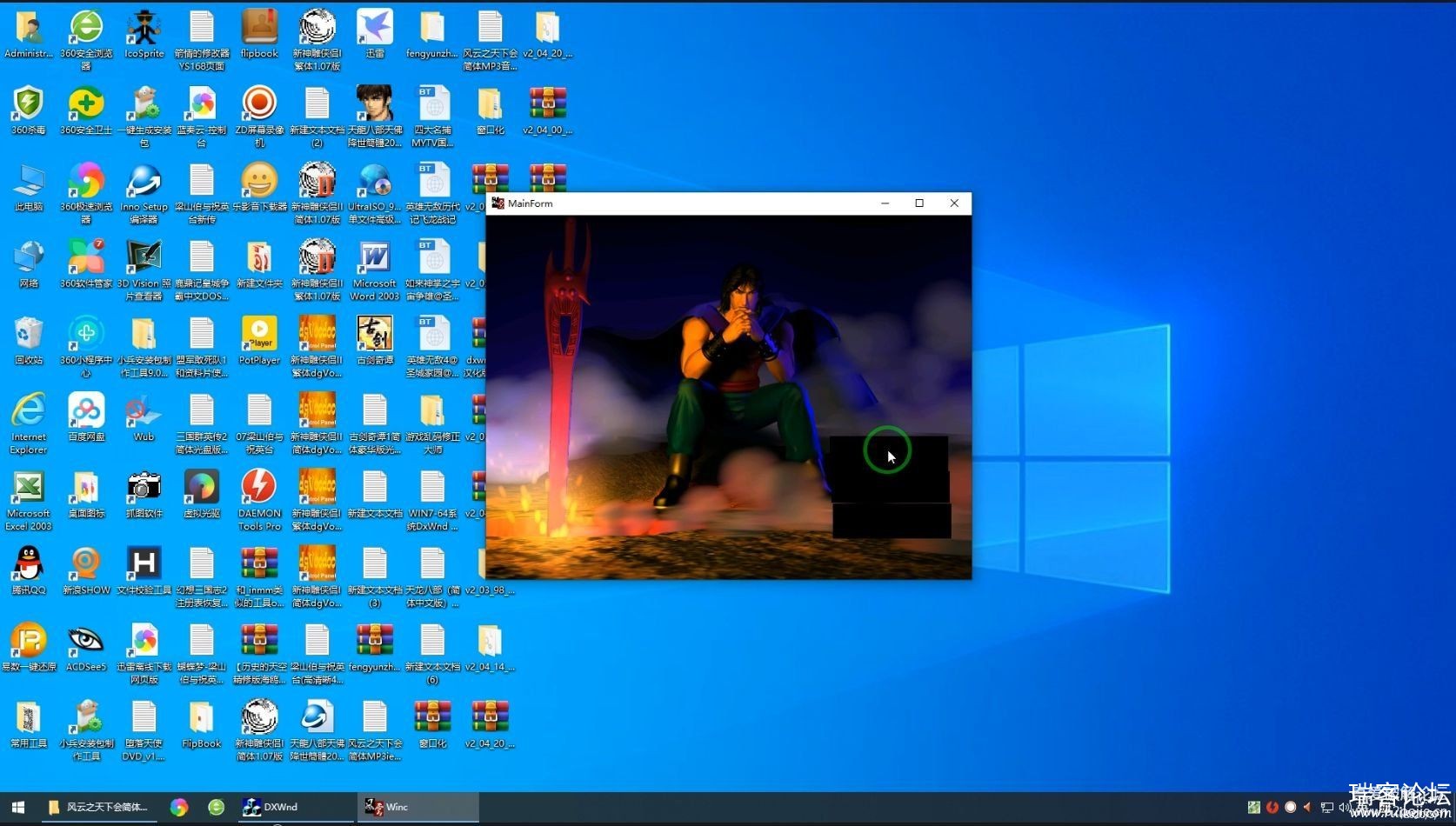Click the green 360 browser taskbar icon

pos(217,807)
